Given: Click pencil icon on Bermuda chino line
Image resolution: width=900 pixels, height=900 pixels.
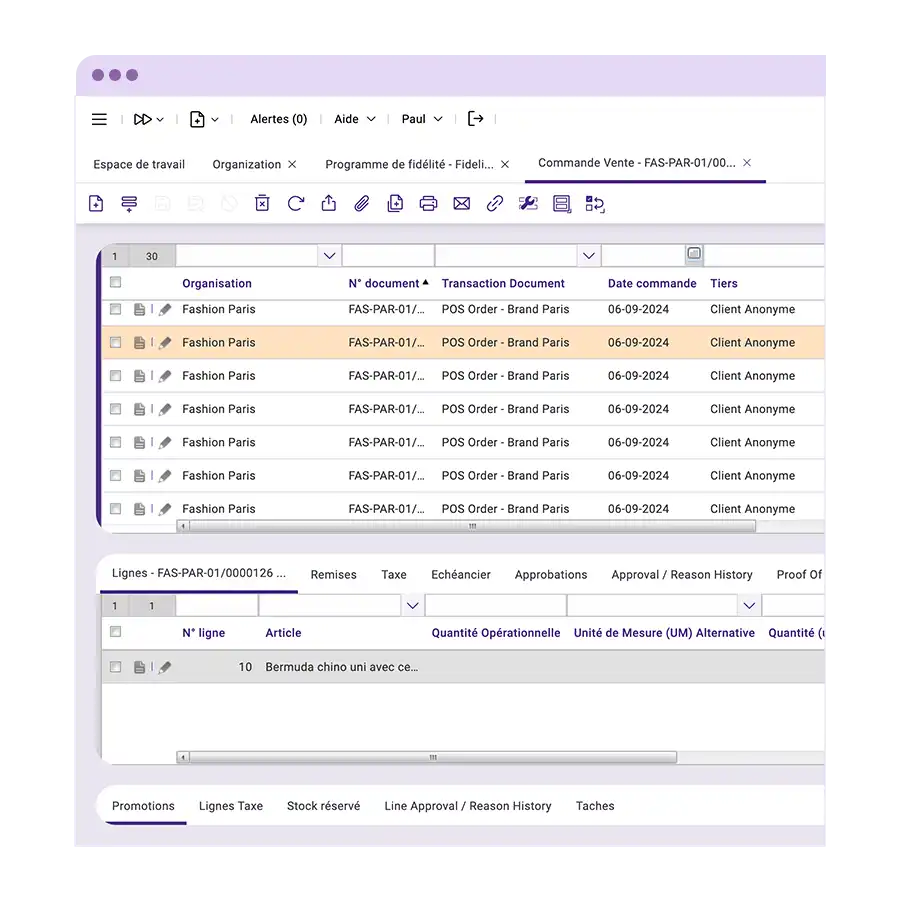Looking at the screenshot, I should 165,667.
